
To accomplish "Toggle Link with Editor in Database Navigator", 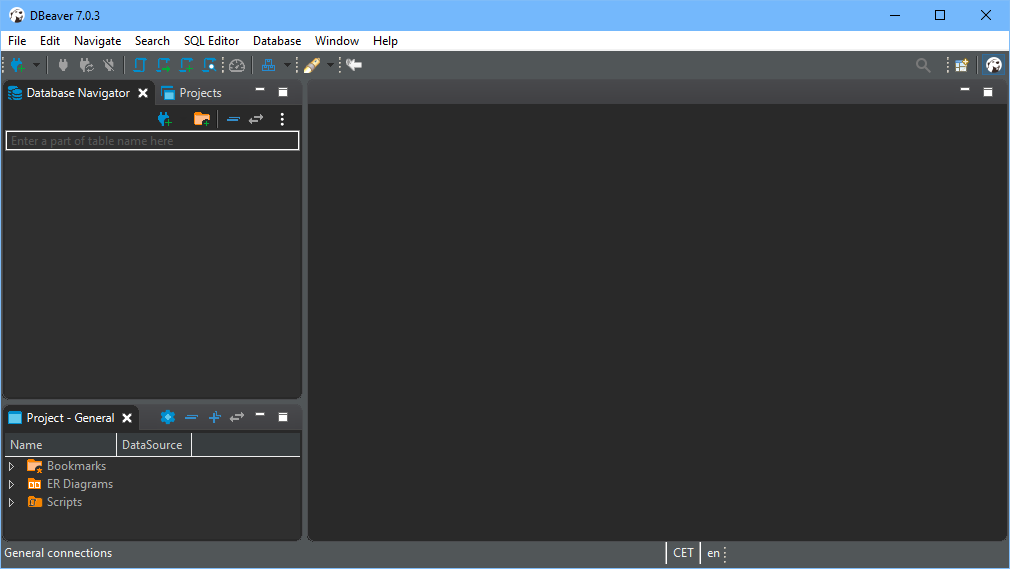I will [x=256, y=119].
